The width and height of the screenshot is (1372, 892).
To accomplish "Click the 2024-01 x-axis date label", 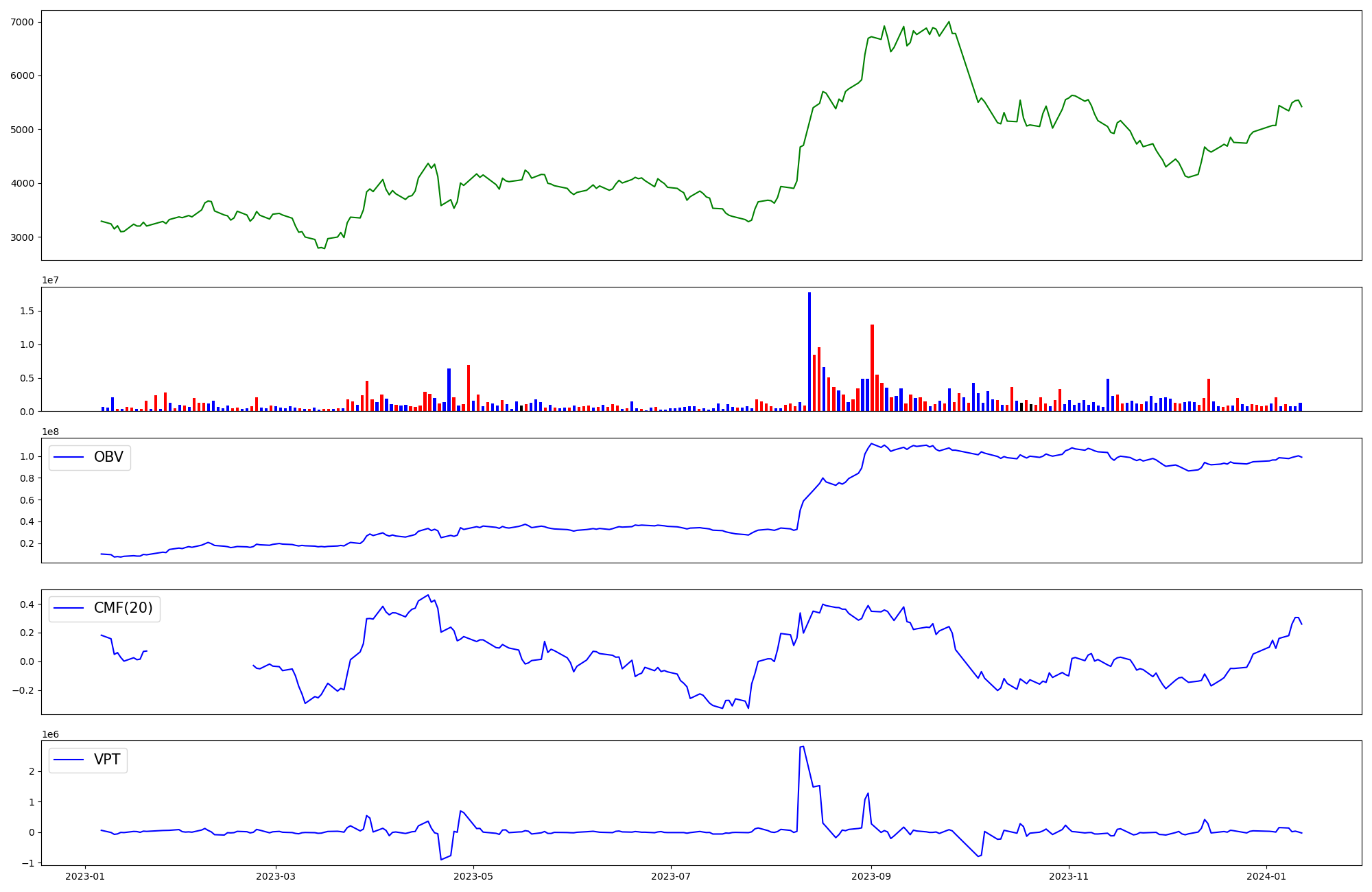I will pos(1266,876).
